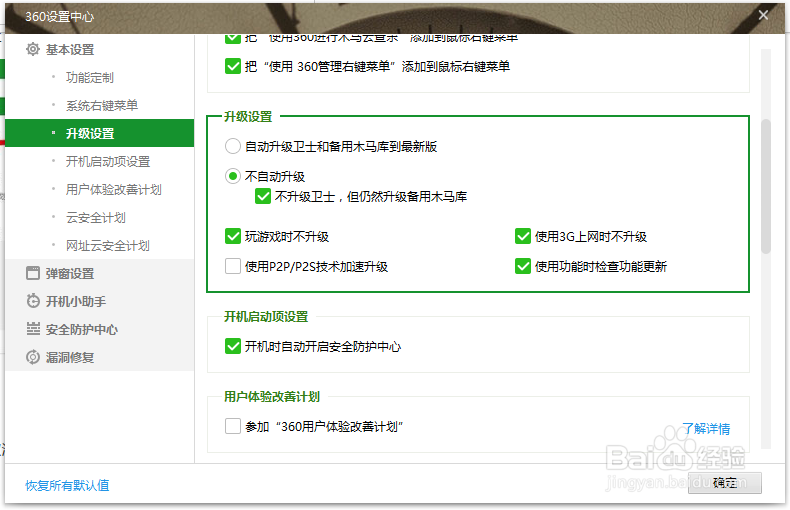Click the 了解详情 link
The image size is (790, 510).
tap(706, 428)
